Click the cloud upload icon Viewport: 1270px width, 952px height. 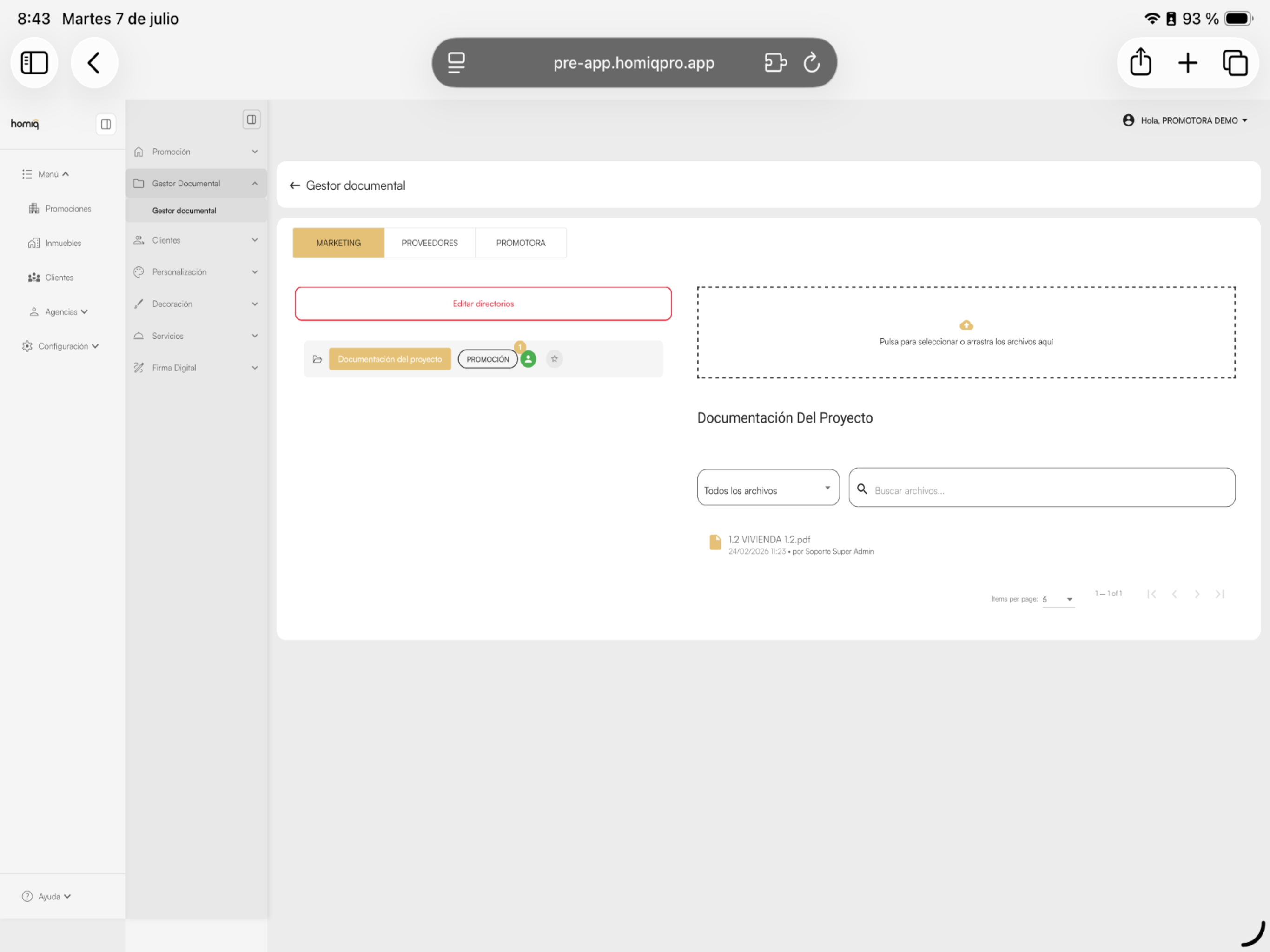tap(966, 325)
